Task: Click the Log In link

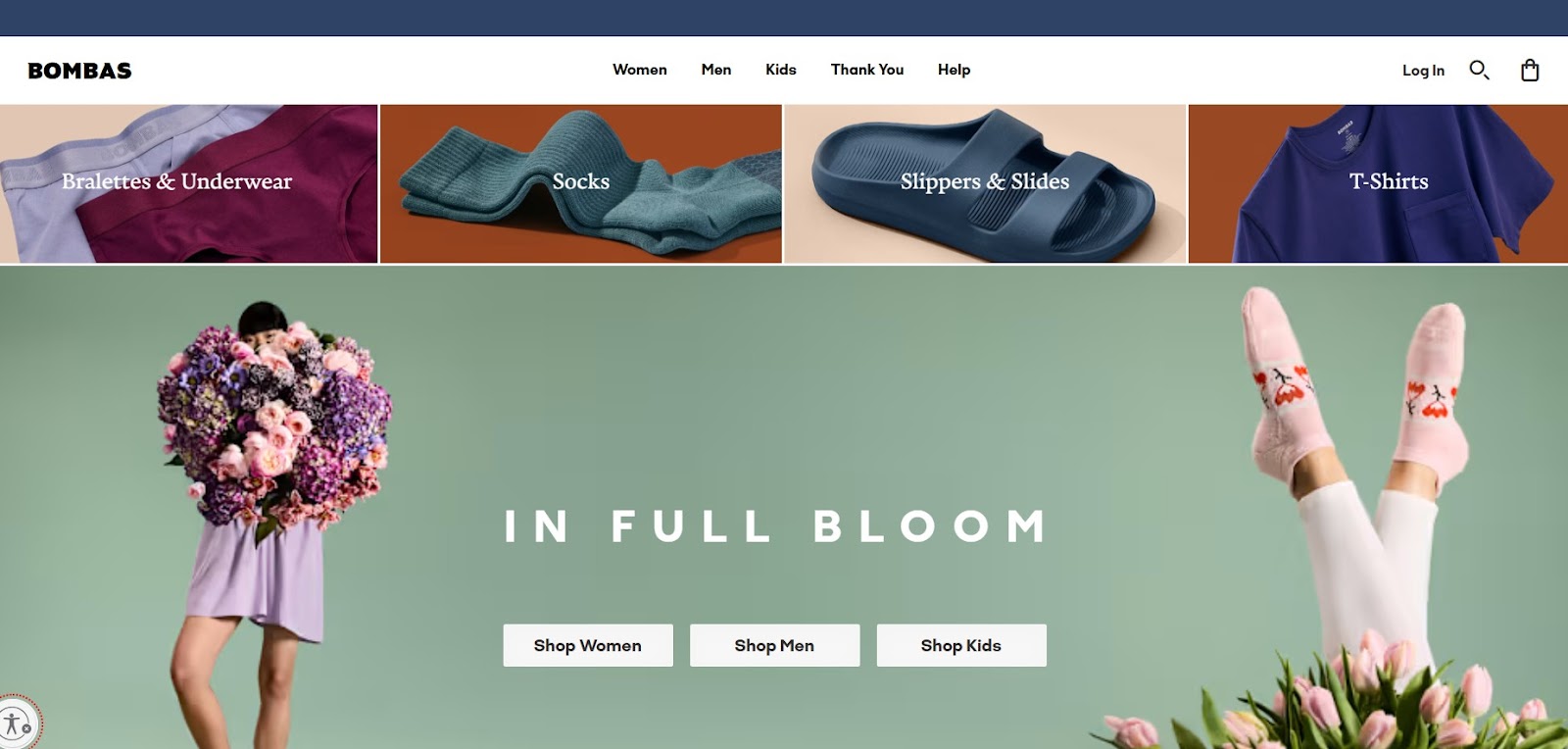Action: click(x=1423, y=71)
